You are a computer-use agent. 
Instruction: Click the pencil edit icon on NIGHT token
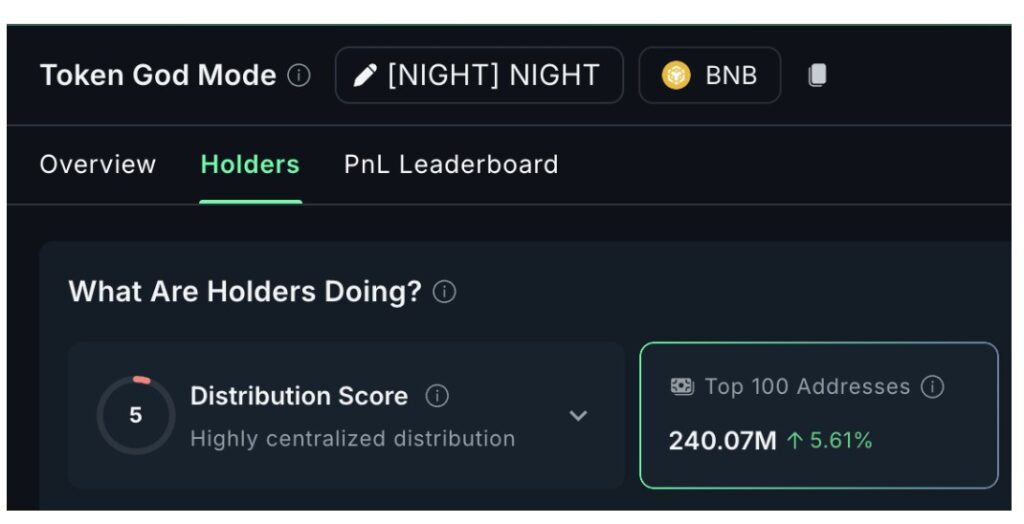(x=365, y=76)
